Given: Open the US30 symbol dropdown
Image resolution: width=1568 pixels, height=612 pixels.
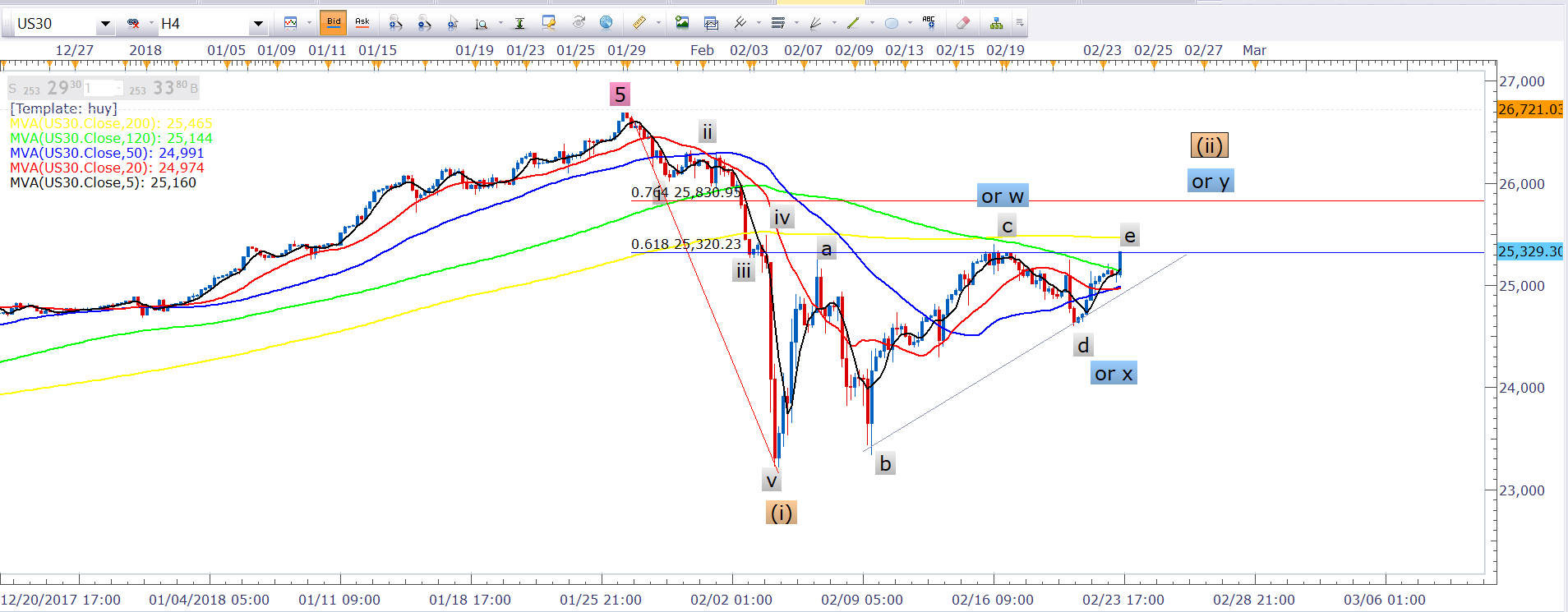Looking at the screenshot, I should (104, 25).
